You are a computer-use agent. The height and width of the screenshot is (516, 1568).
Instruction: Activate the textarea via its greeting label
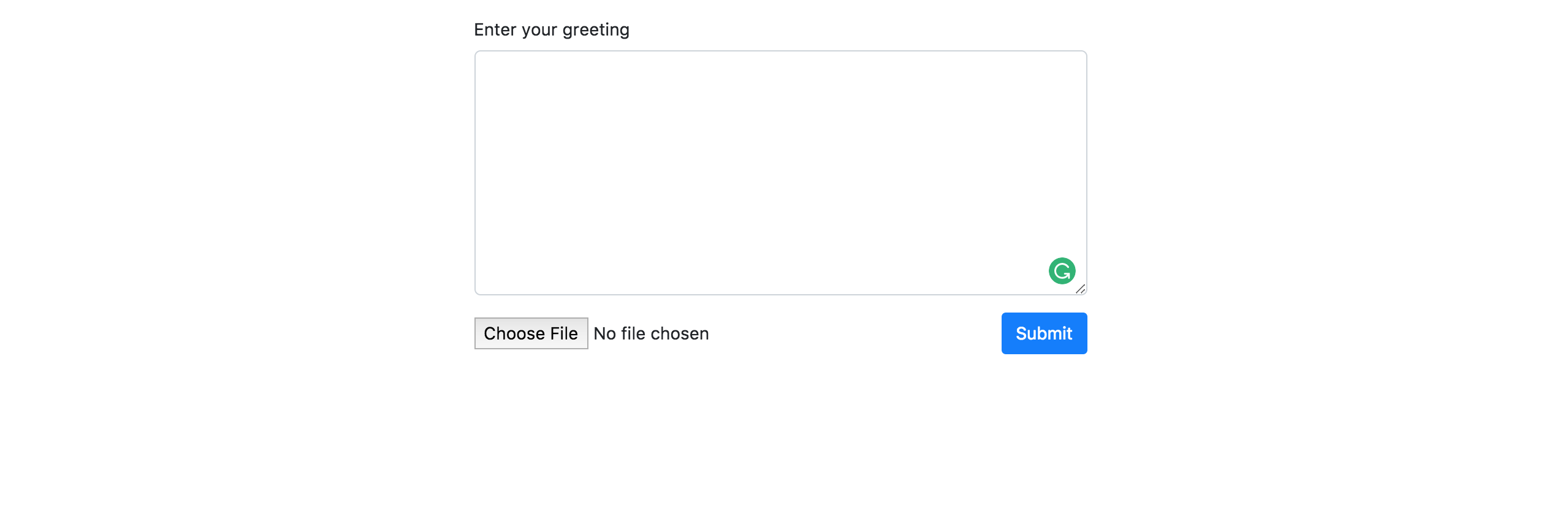[551, 29]
